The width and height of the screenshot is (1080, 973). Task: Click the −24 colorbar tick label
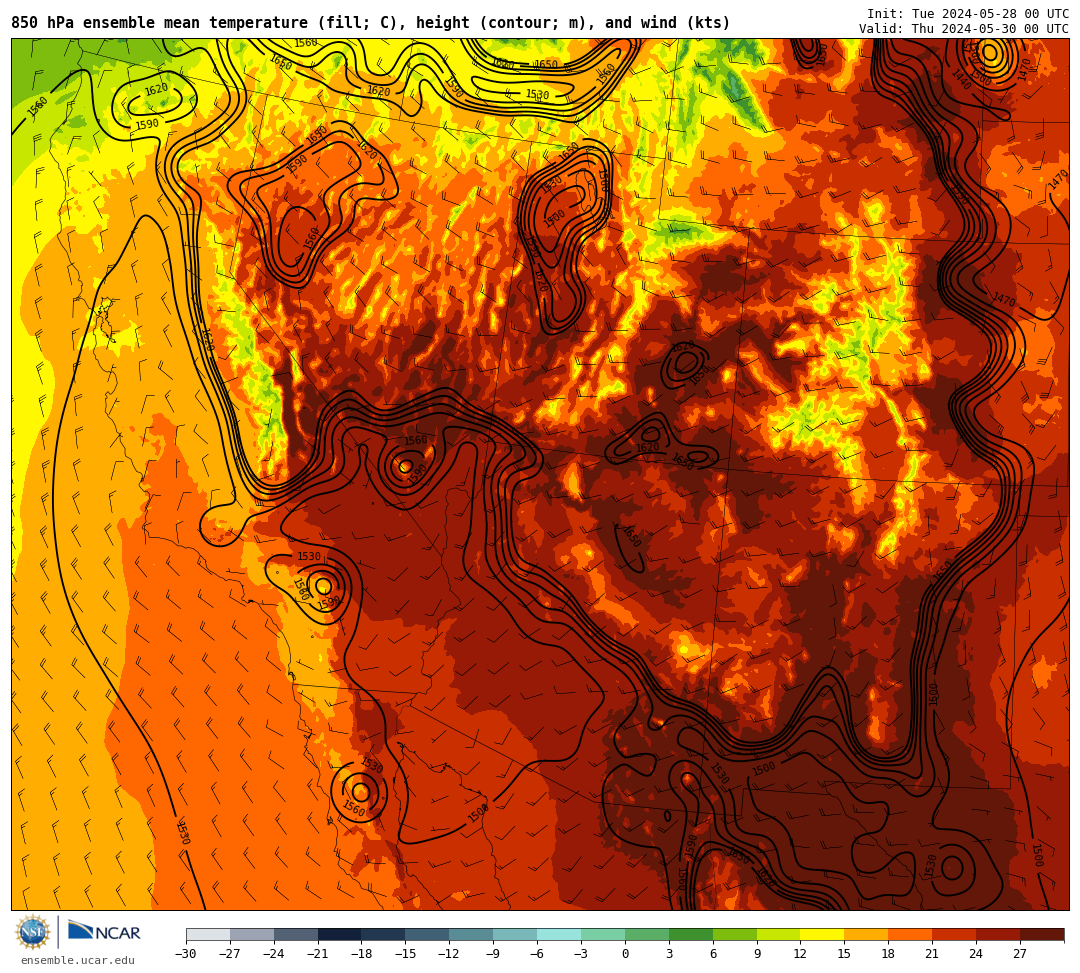[x=273, y=954]
